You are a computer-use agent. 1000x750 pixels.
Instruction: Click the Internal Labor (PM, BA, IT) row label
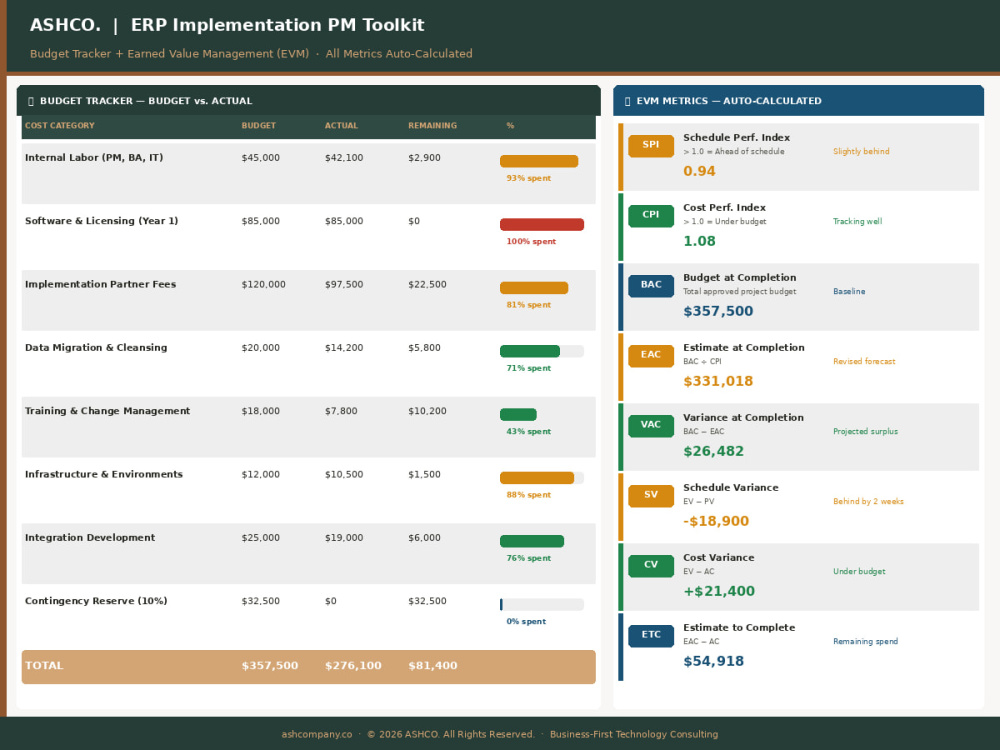(94, 158)
